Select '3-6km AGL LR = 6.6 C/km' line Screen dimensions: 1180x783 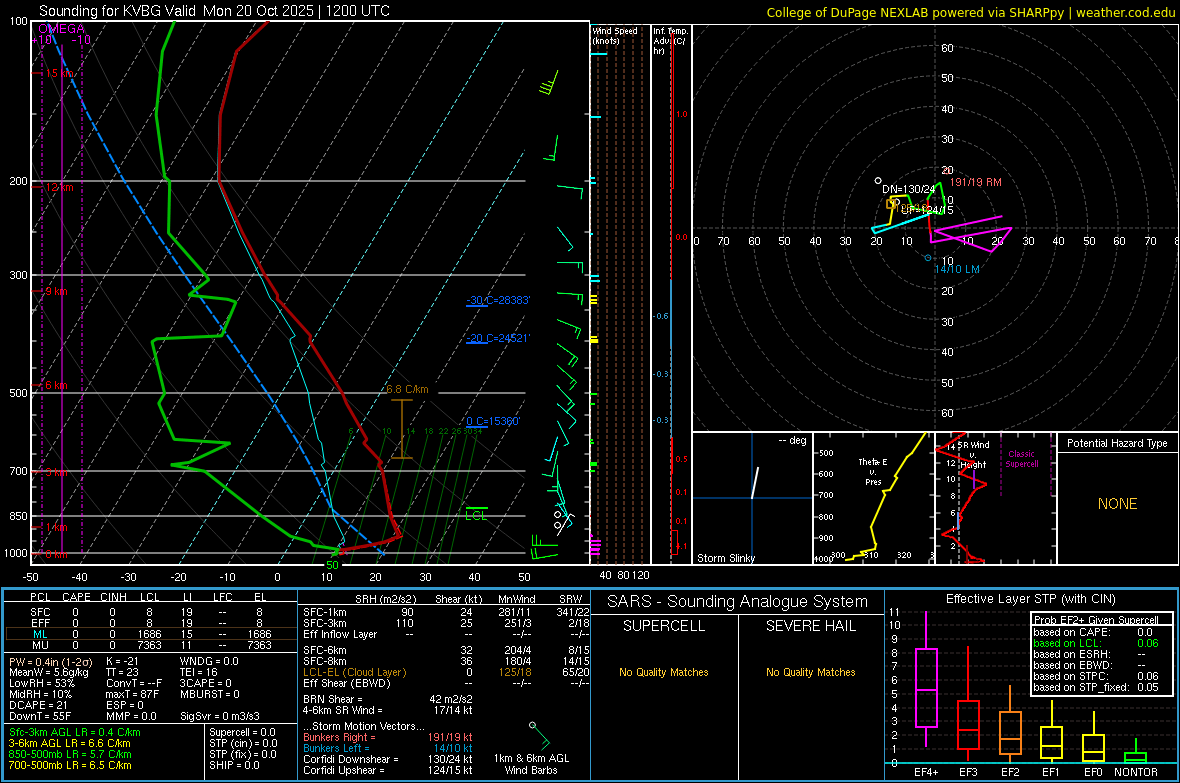coord(69,743)
